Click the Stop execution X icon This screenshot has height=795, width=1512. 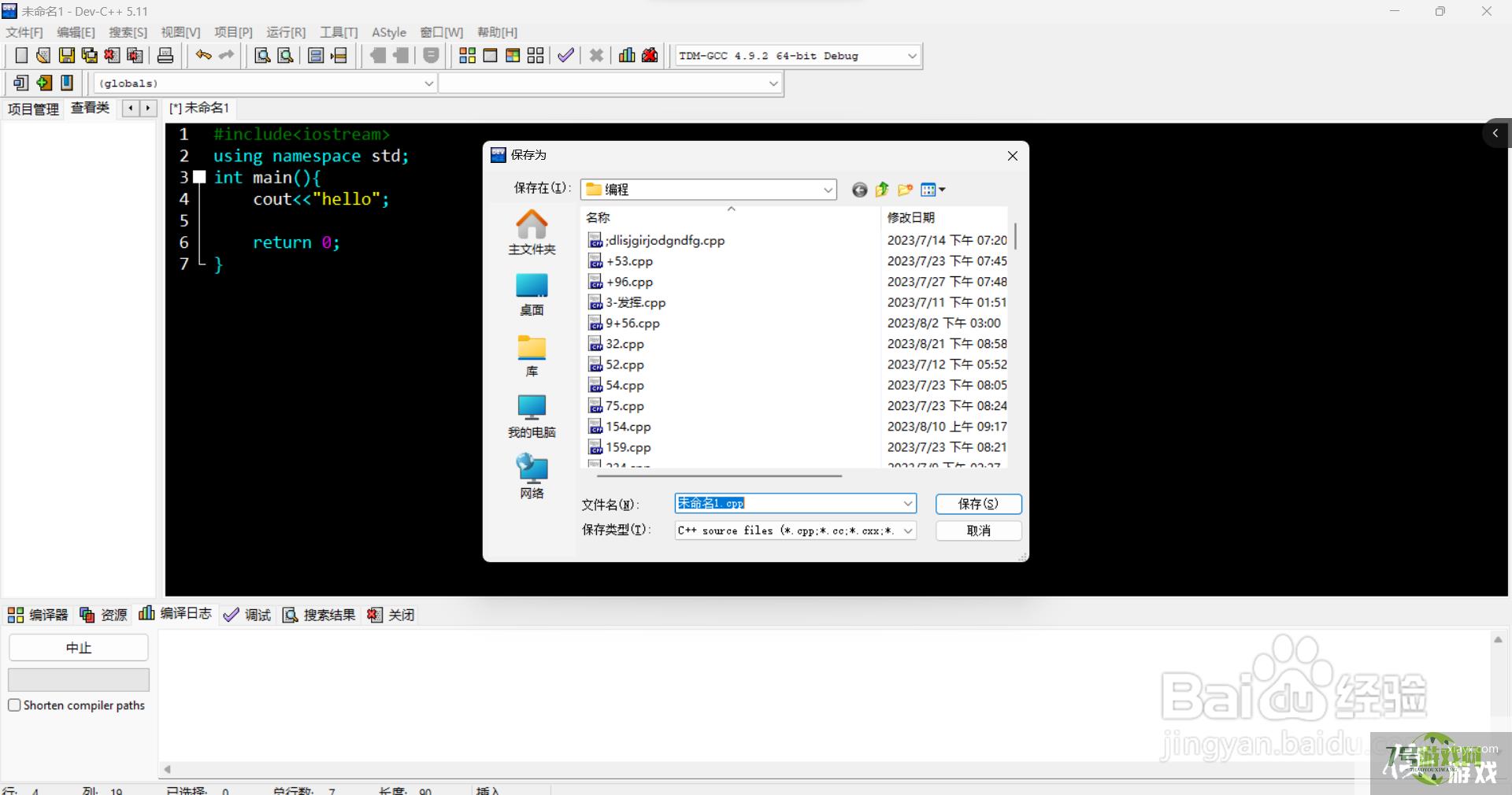click(596, 55)
